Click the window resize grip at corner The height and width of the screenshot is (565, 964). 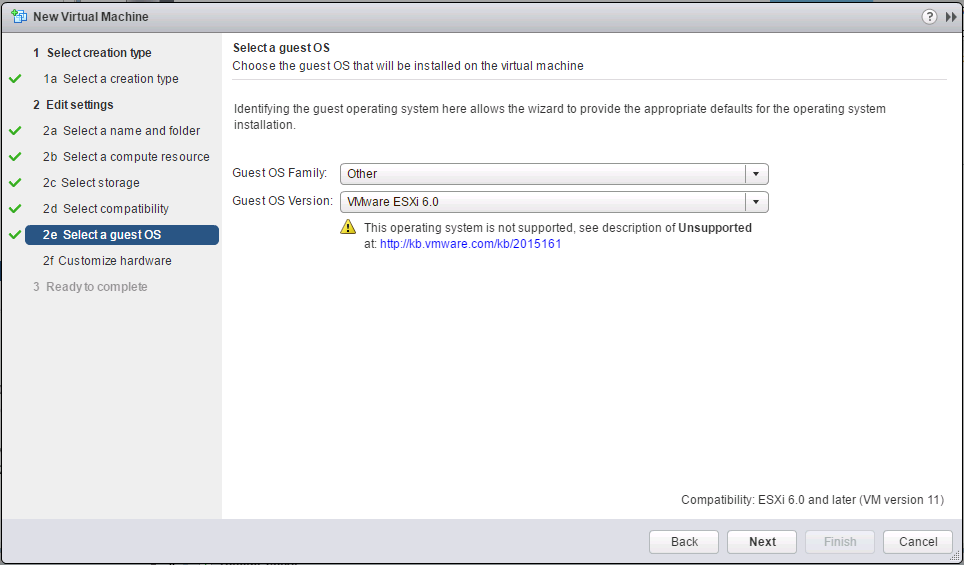(955, 556)
